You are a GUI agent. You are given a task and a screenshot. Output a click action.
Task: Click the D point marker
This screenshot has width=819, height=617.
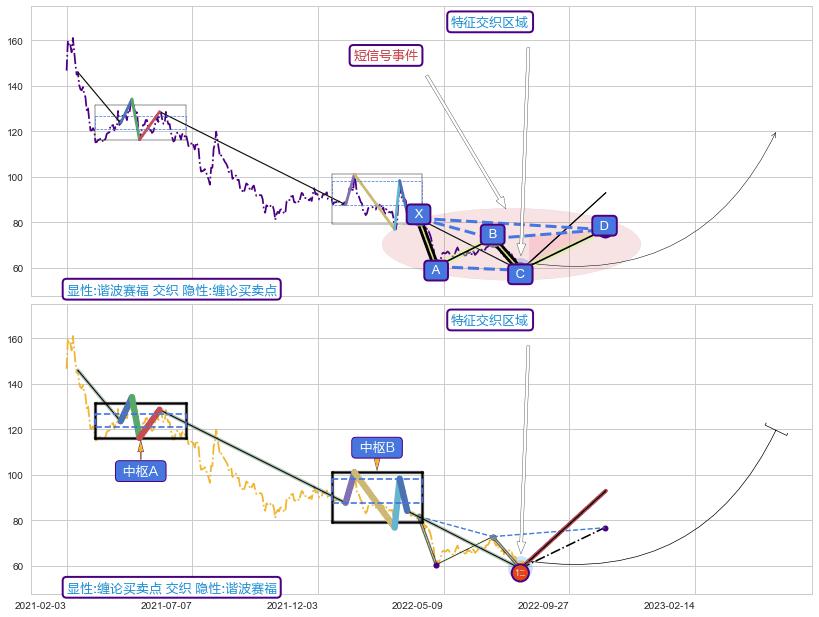pos(603,226)
